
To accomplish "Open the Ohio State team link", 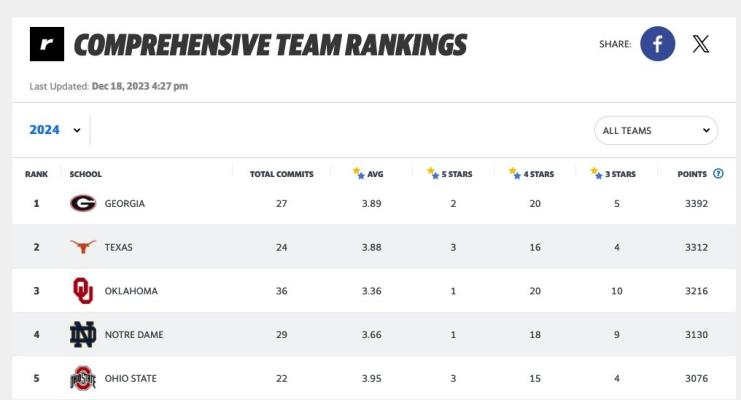I will (x=130, y=378).
